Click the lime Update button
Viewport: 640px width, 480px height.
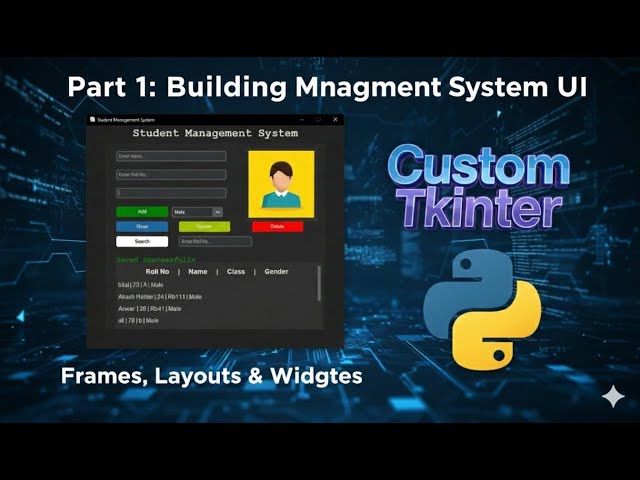pyautogui.click(x=204, y=227)
